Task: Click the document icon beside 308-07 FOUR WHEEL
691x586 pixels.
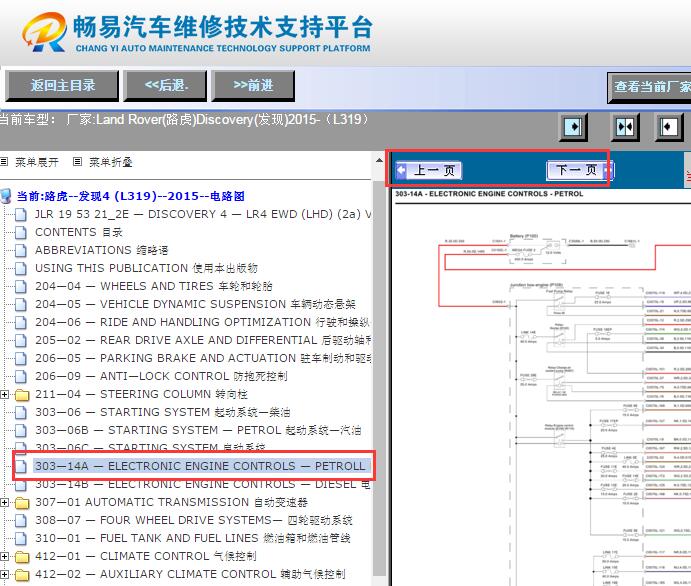Action: coord(21,520)
